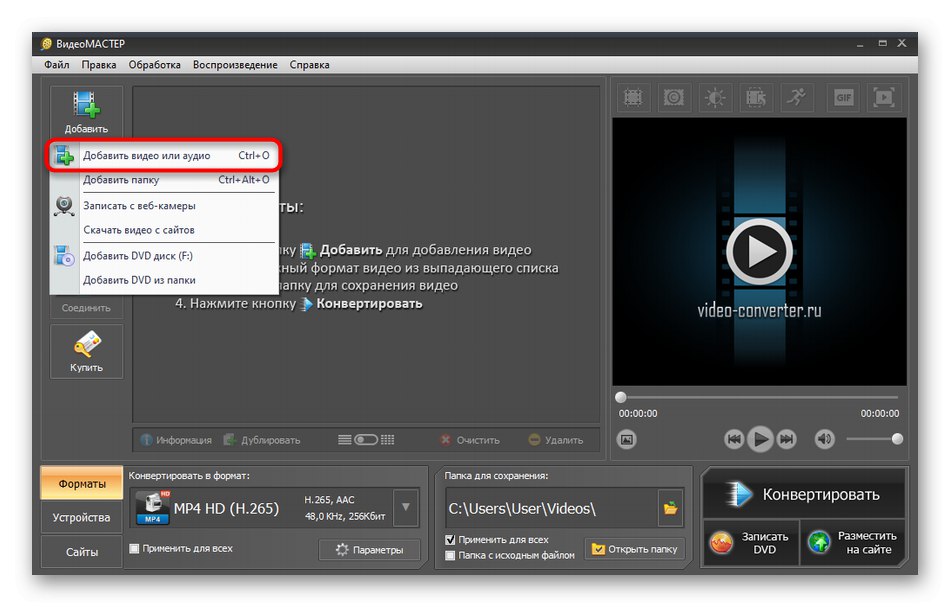Screen dimensions: 950x607
Task: Click the MP4 HD (H.265) format selector
Action: (262, 507)
